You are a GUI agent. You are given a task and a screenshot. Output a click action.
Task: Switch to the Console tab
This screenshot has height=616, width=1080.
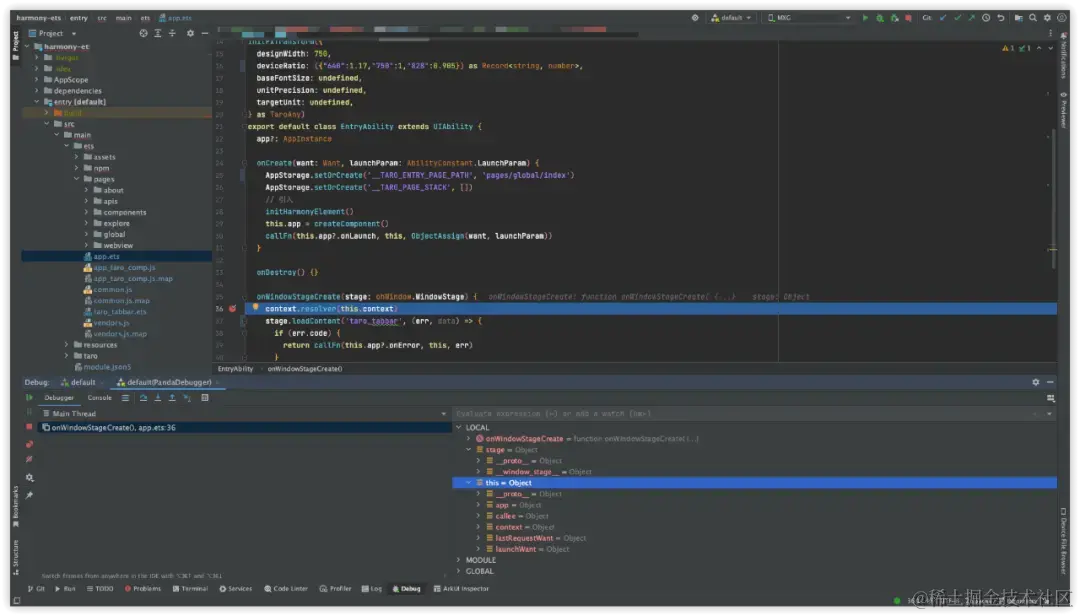tap(99, 398)
